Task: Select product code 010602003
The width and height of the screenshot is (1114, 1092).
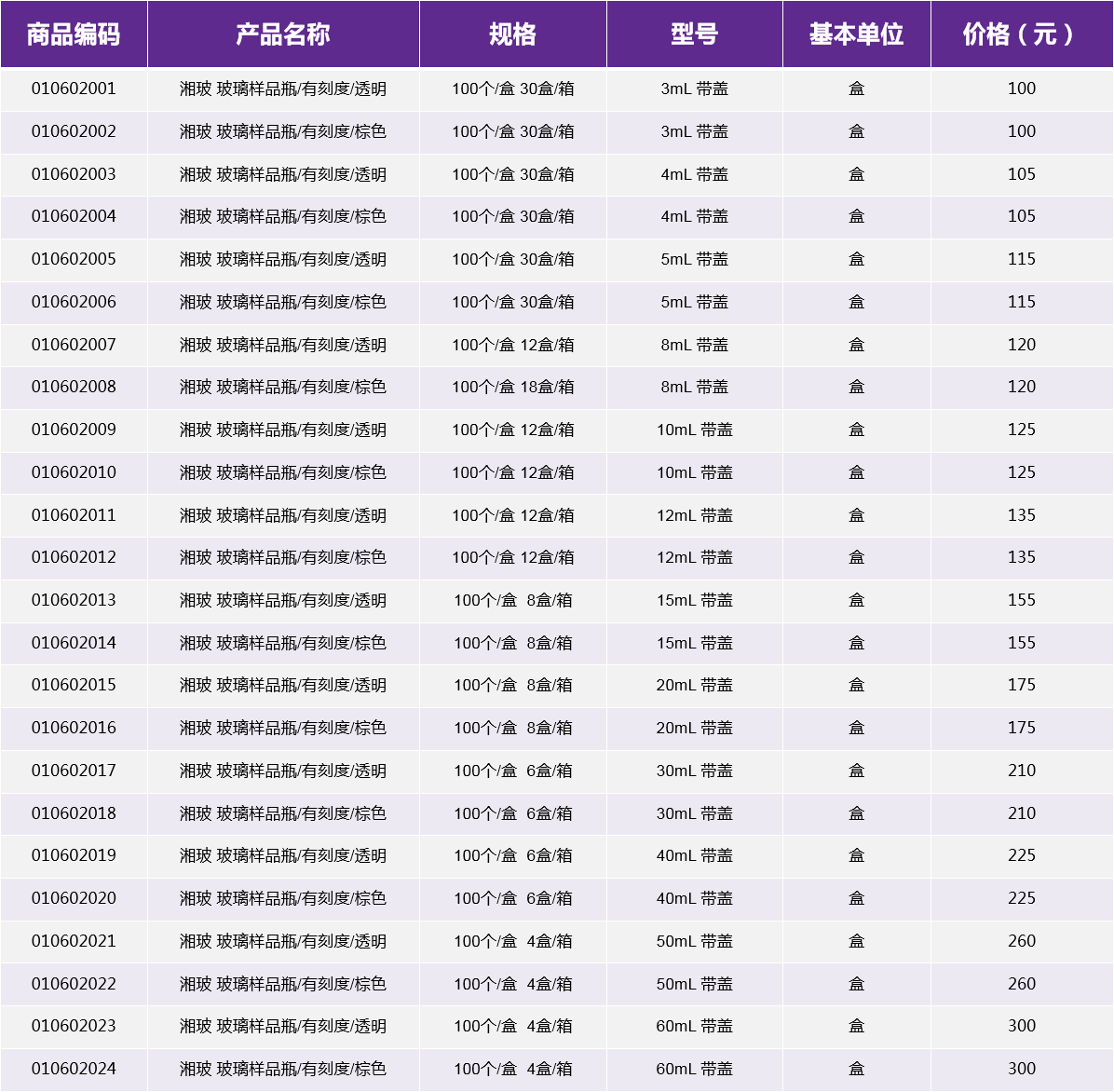Action: tap(74, 174)
